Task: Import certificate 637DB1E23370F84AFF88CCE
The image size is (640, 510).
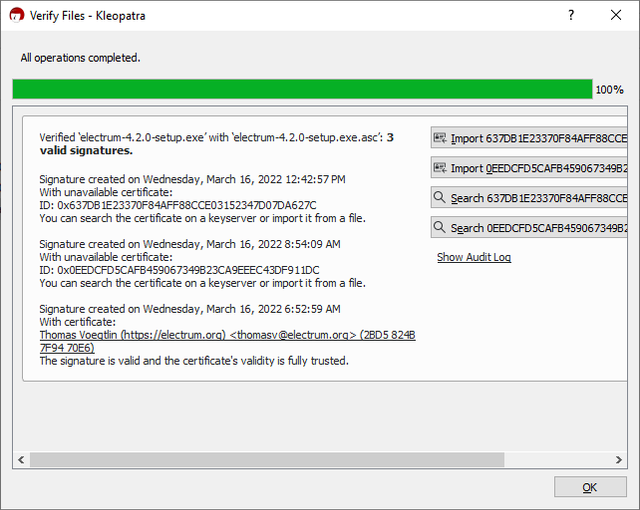Action: (x=529, y=138)
